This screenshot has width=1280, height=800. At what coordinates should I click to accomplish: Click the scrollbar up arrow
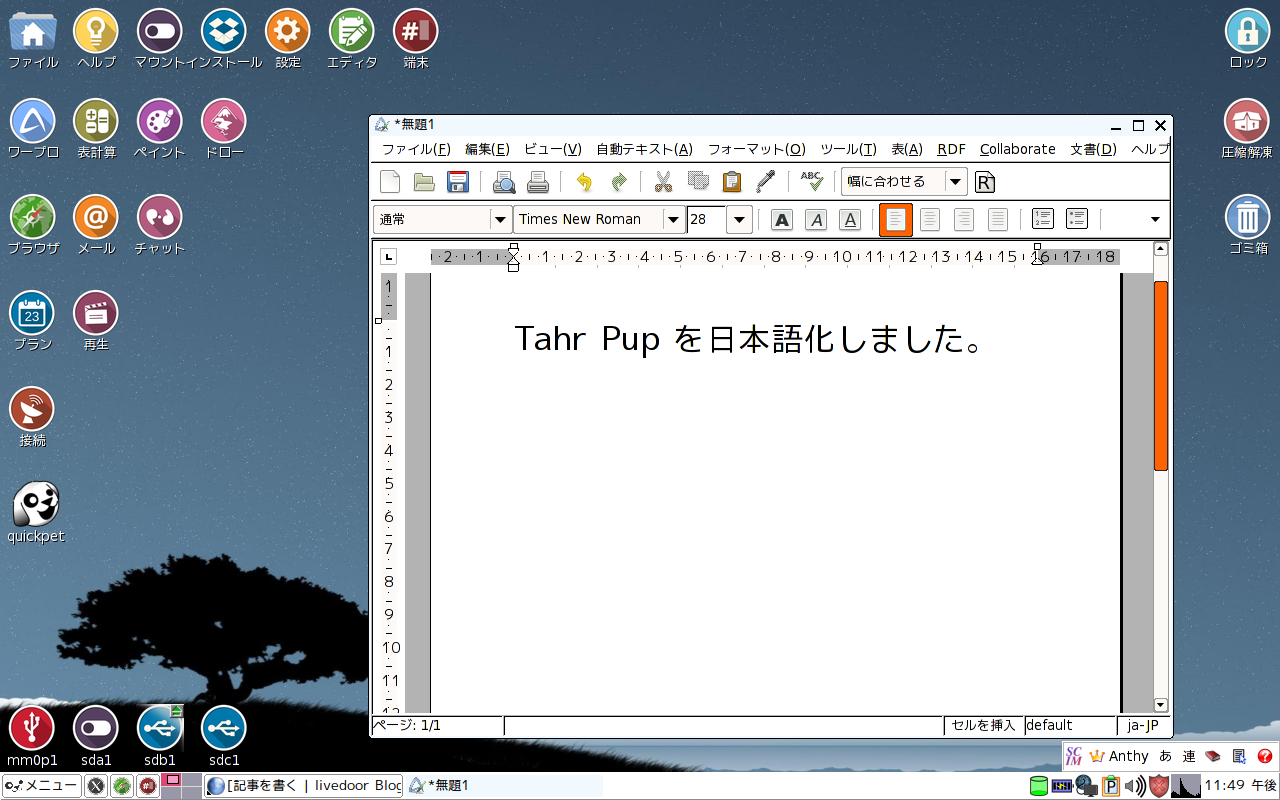click(x=1161, y=249)
